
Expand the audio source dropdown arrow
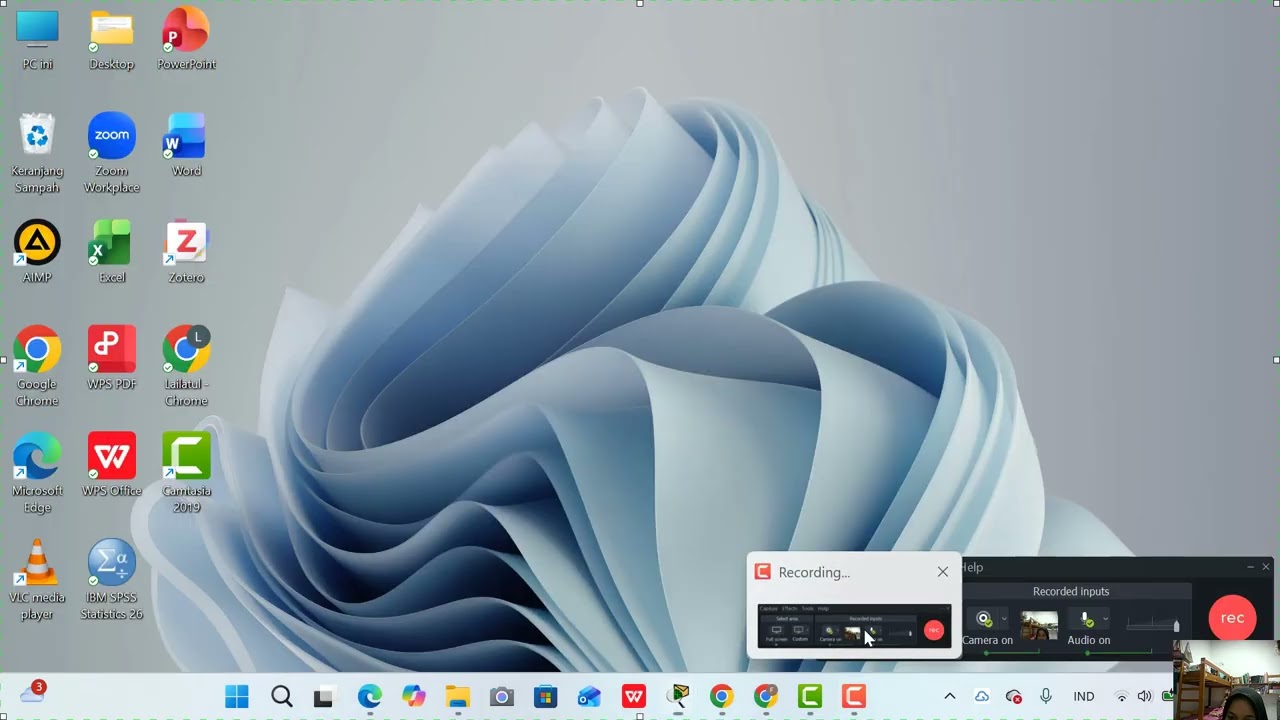point(1105,620)
